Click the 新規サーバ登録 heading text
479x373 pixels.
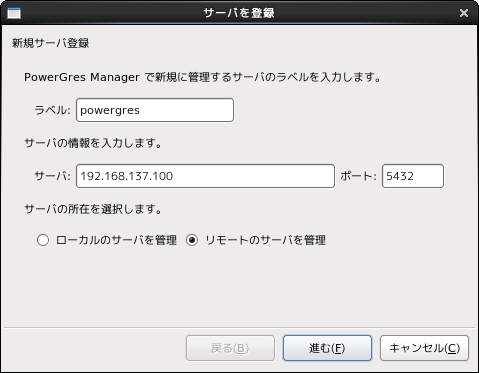pos(51,43)
